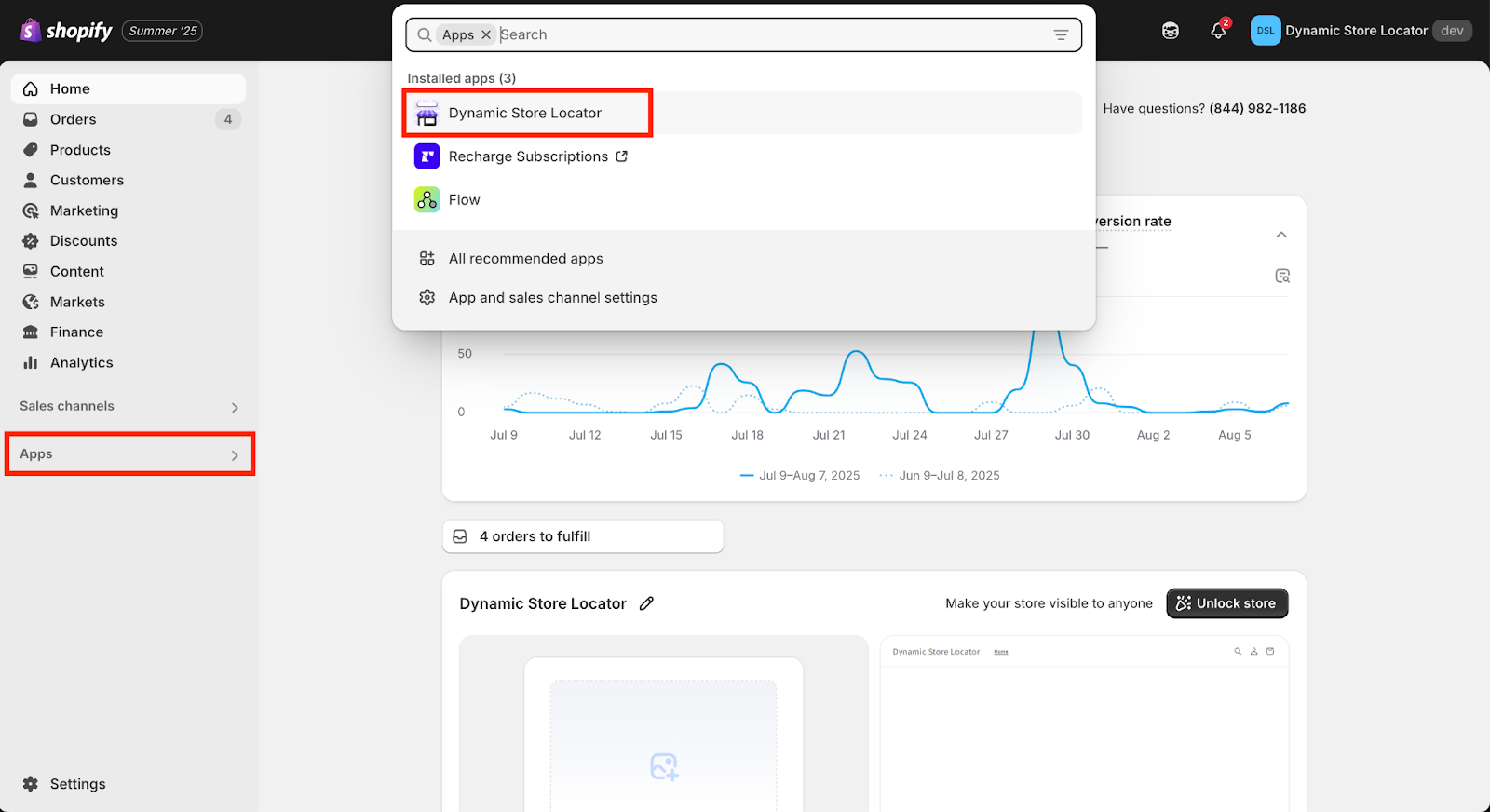Expand Sales channels chevron

[235, 407]
